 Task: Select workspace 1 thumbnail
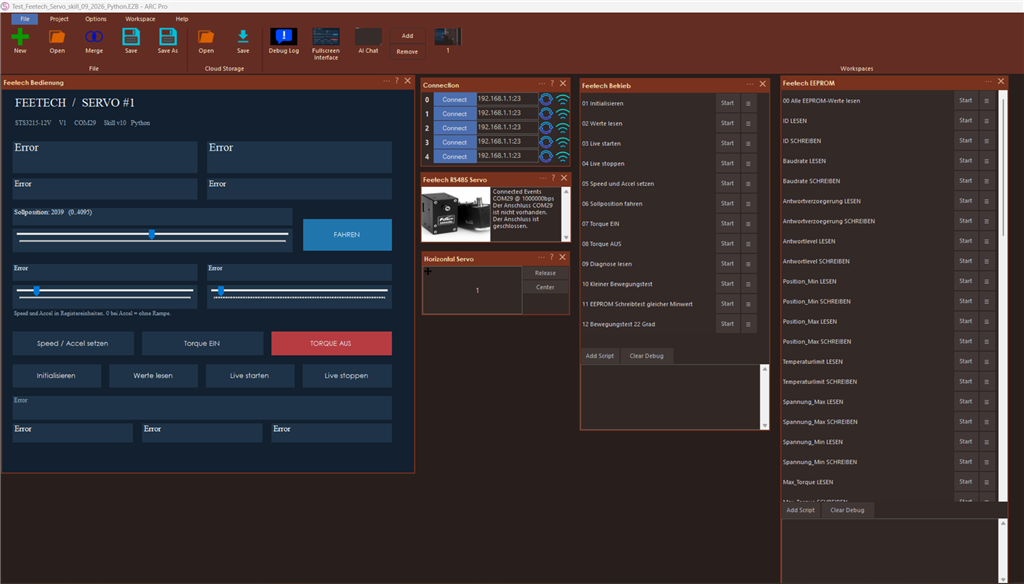(x=448, y=37)
